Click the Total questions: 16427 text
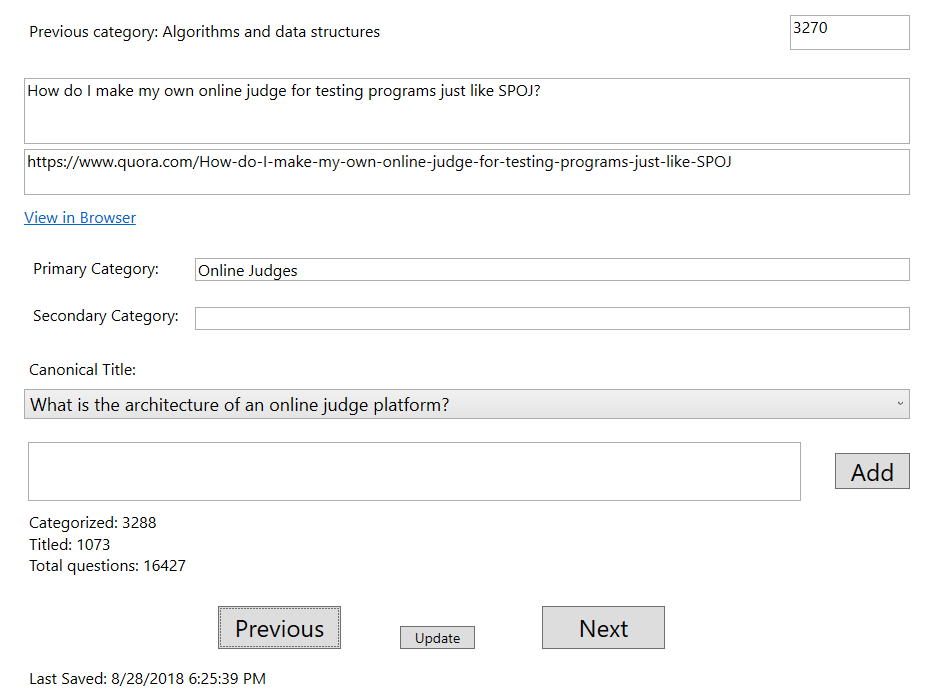Image resolution: width=933 pixels, height=697 pixels. (x=107, y=566)
